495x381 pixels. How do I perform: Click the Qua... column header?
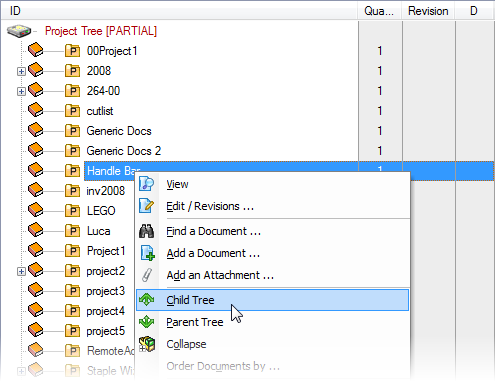(379, 11)
